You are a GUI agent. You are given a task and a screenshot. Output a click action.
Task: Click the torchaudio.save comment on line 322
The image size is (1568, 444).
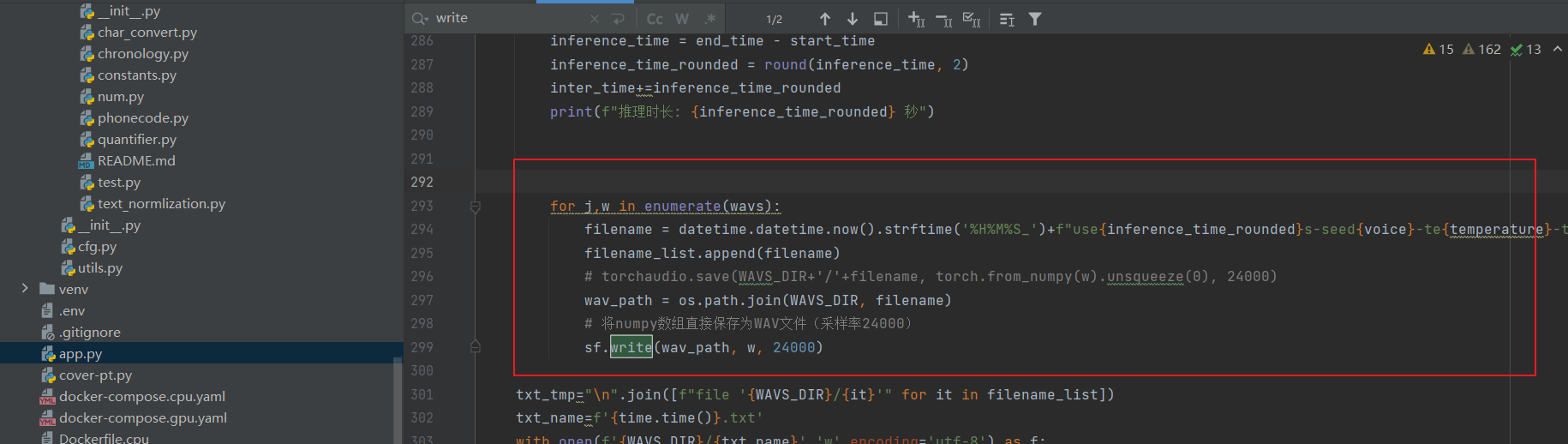point(931,277)
